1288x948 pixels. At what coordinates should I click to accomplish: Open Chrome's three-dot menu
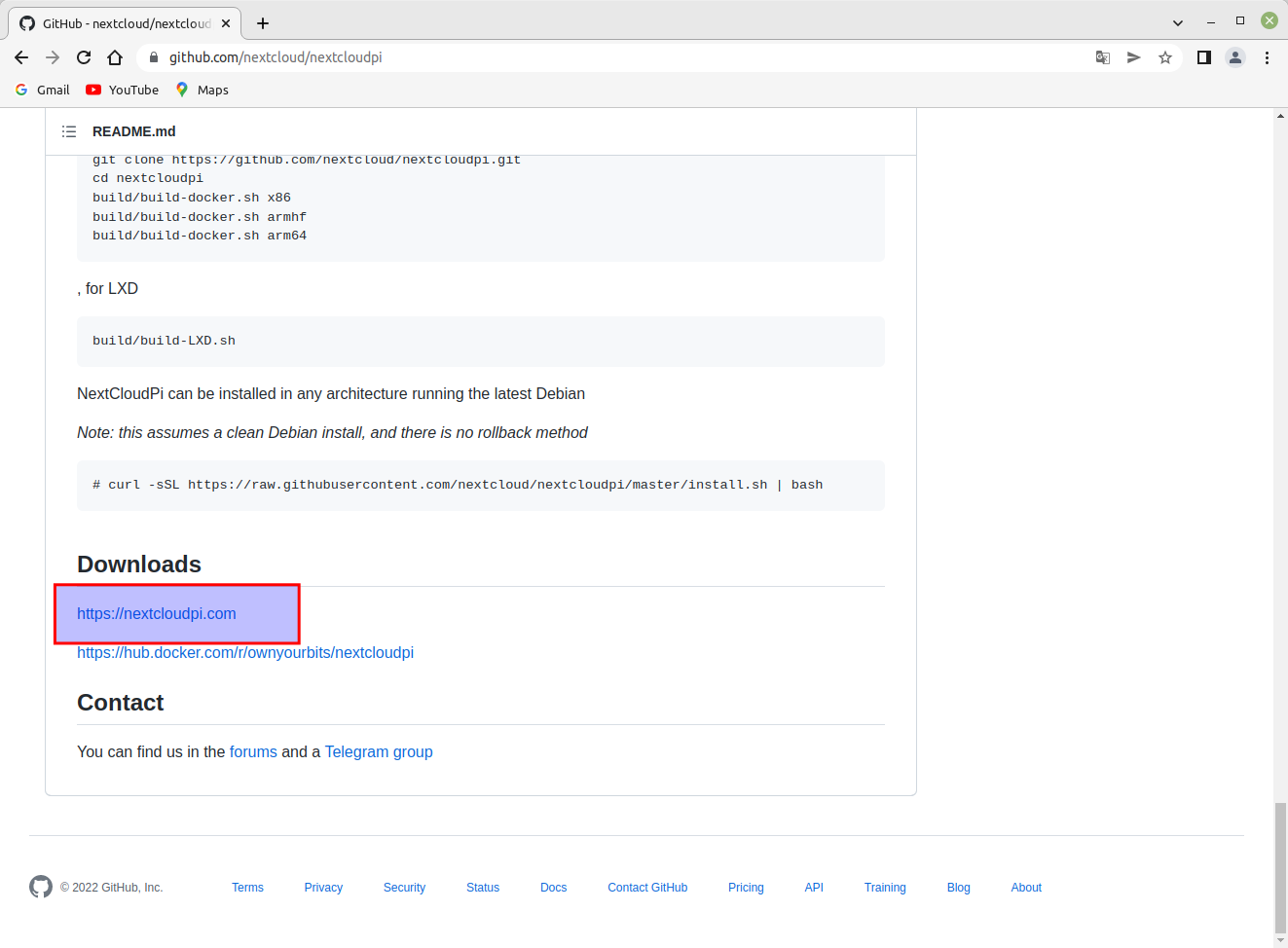(x=1267, y=57)
